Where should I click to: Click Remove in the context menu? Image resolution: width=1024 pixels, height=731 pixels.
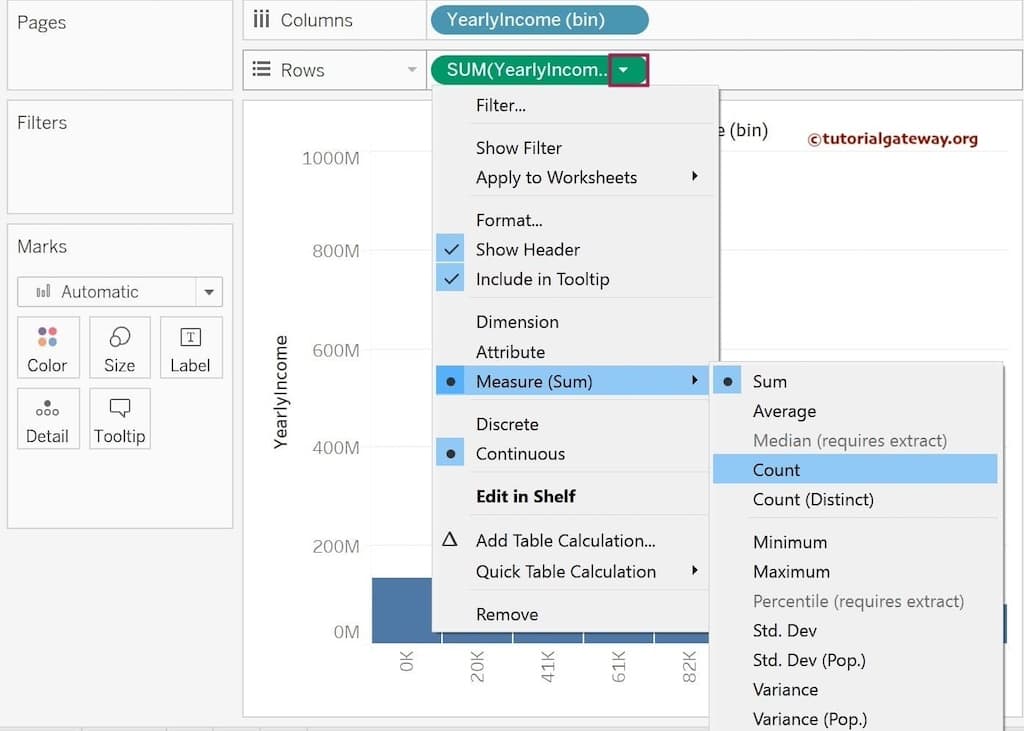click(507, 614)
